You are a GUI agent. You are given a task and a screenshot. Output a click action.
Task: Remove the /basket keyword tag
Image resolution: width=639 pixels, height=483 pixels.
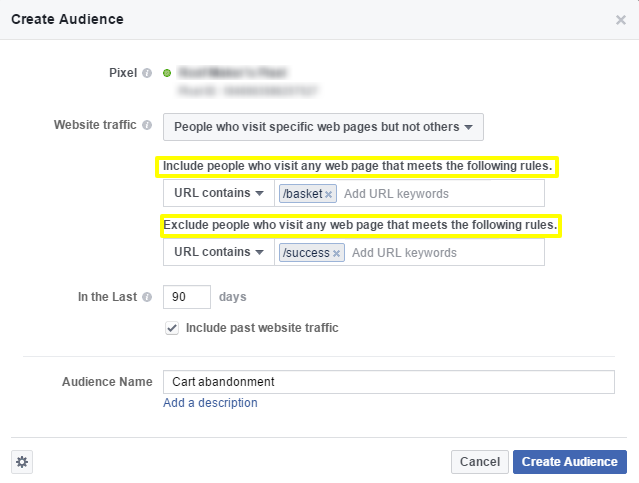coord(328,194)
